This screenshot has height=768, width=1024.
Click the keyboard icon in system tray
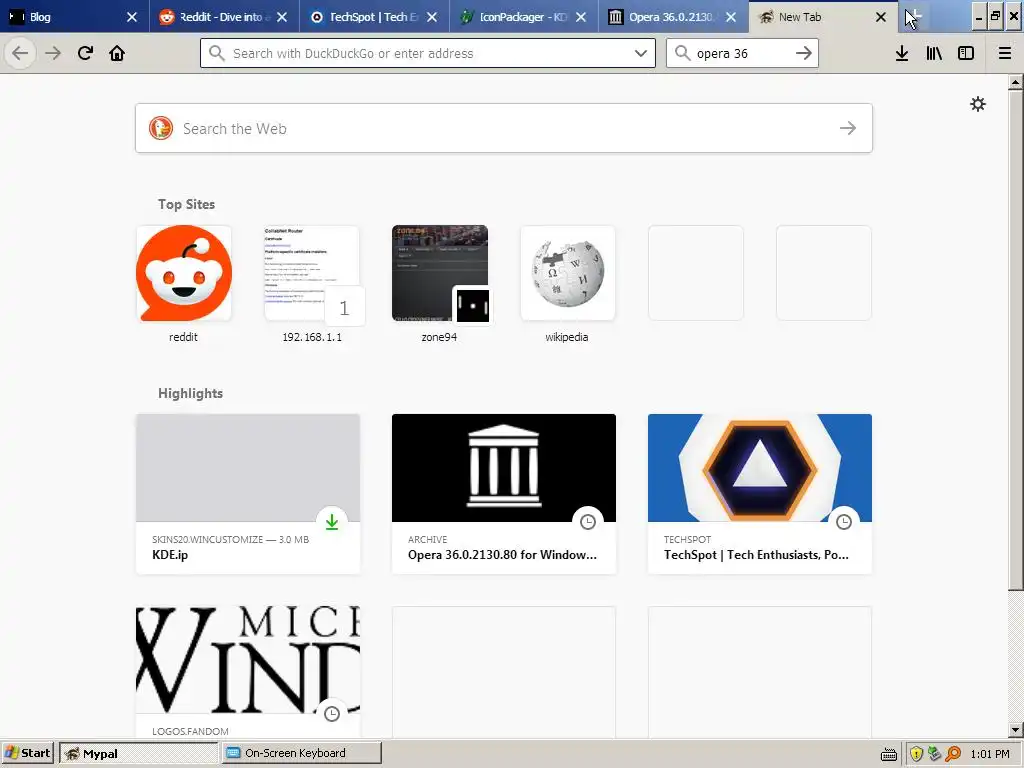coord(889,754)
